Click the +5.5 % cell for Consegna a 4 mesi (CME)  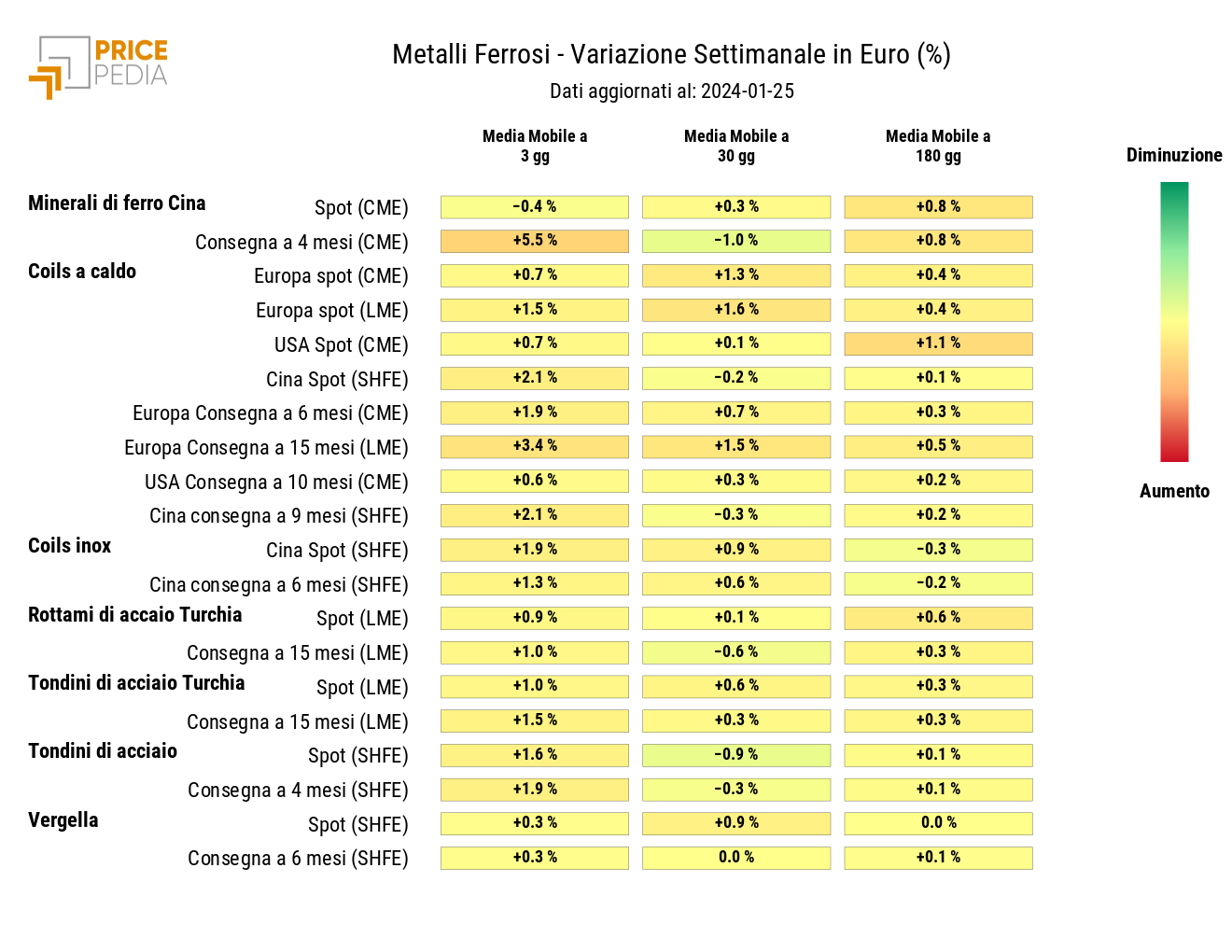535,241
